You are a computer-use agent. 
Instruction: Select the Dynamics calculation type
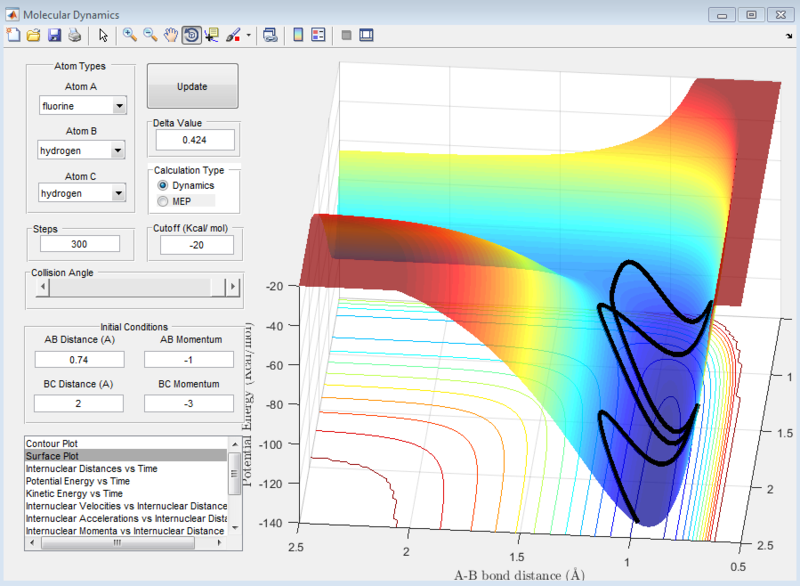tap(164, 186)
